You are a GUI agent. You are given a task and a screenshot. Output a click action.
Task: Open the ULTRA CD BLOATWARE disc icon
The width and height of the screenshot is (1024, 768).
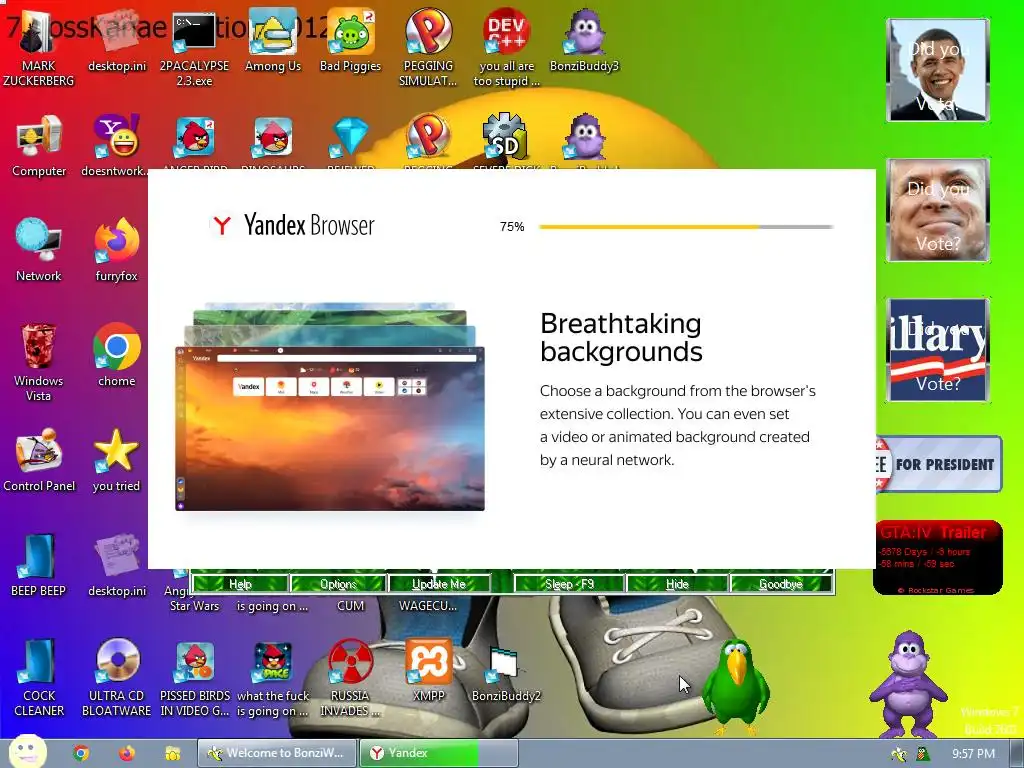click(x=116, y=678)
